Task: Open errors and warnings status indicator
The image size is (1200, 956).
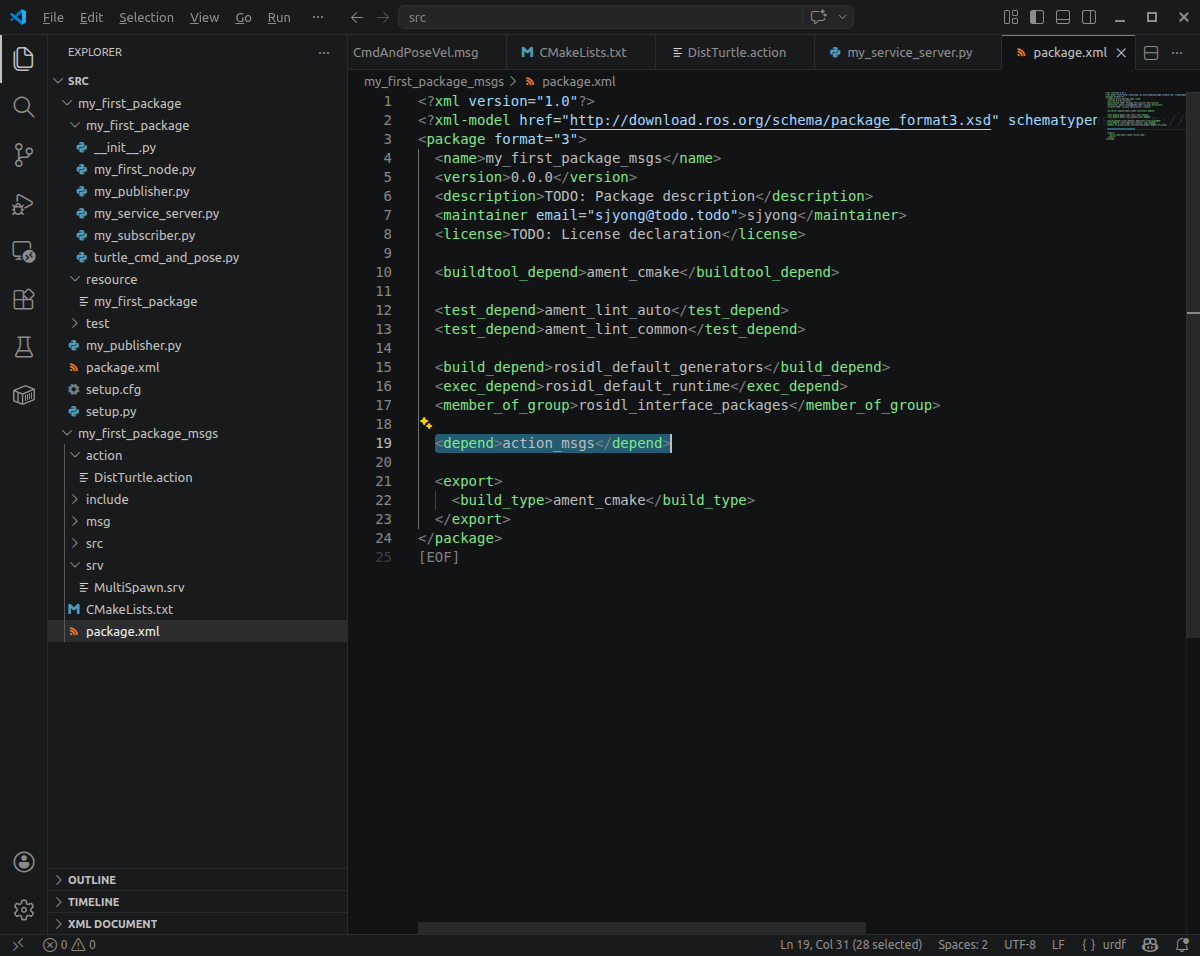Action: (69, 945)
